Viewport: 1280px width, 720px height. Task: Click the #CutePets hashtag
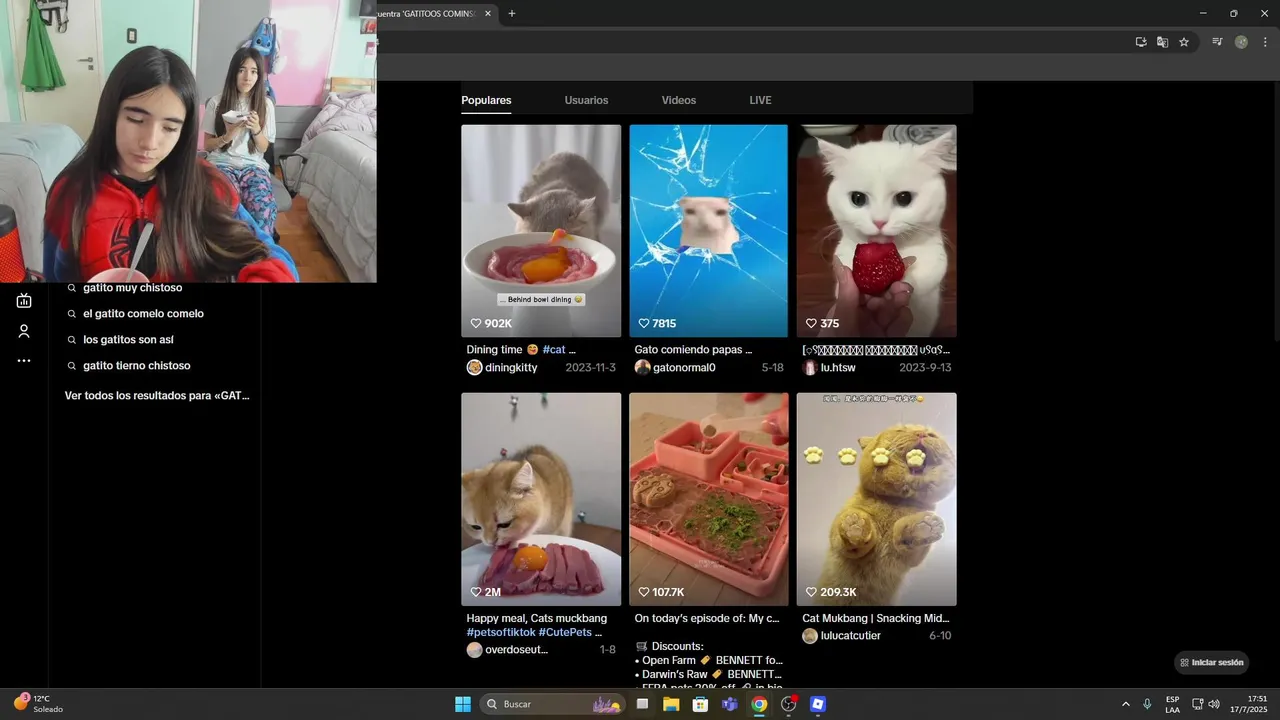pyautogui.click(x=566, y=632)
